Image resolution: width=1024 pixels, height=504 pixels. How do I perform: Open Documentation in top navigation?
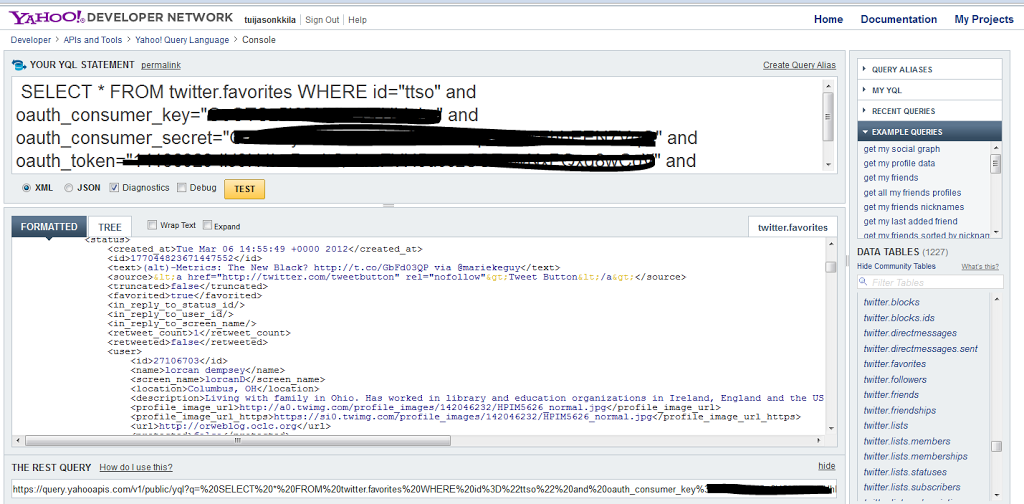click(x=898, y=19)
